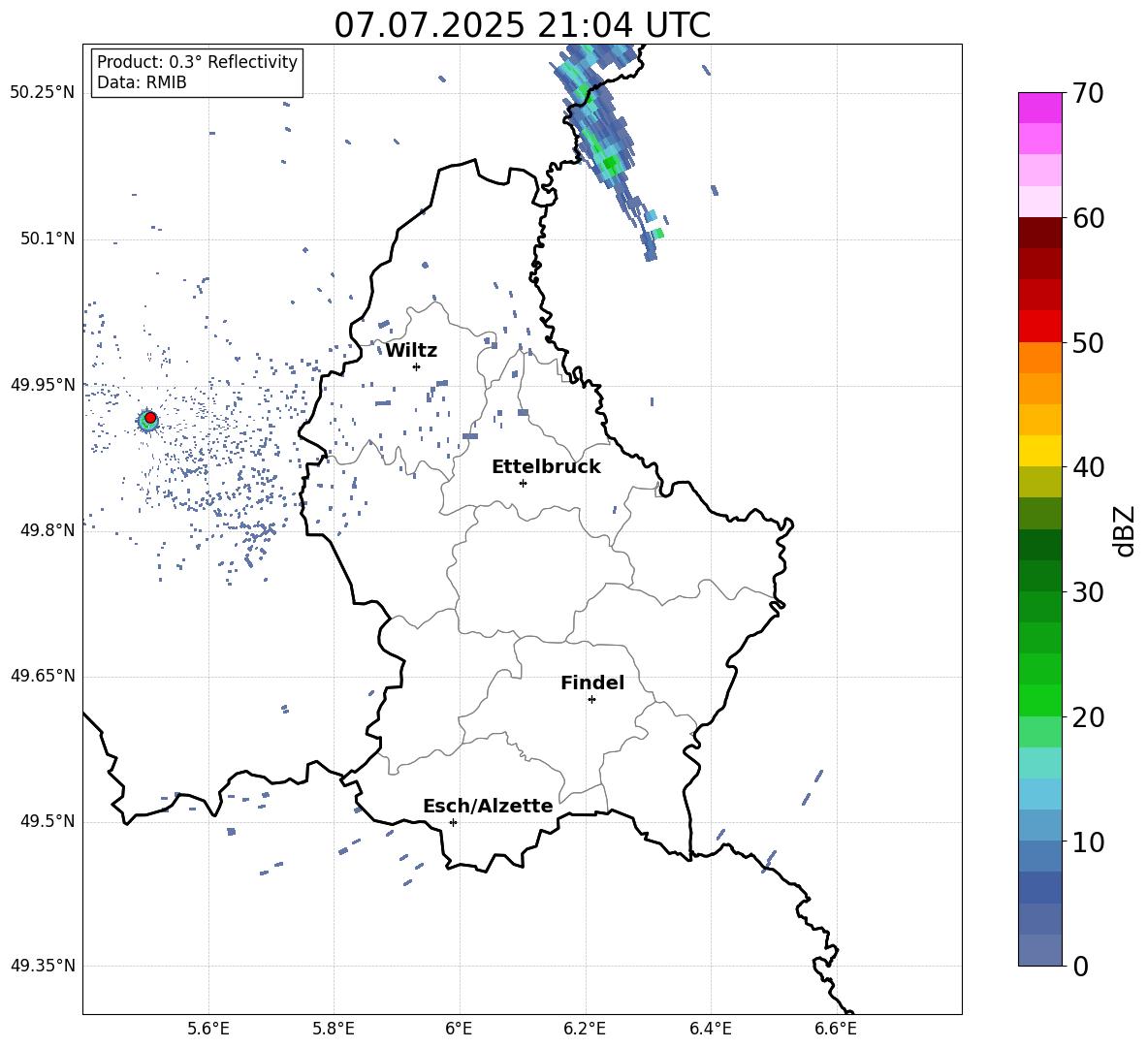Click the colorbar tick label 50
Viewport: 1148px width, 1048px height.
1088,343
